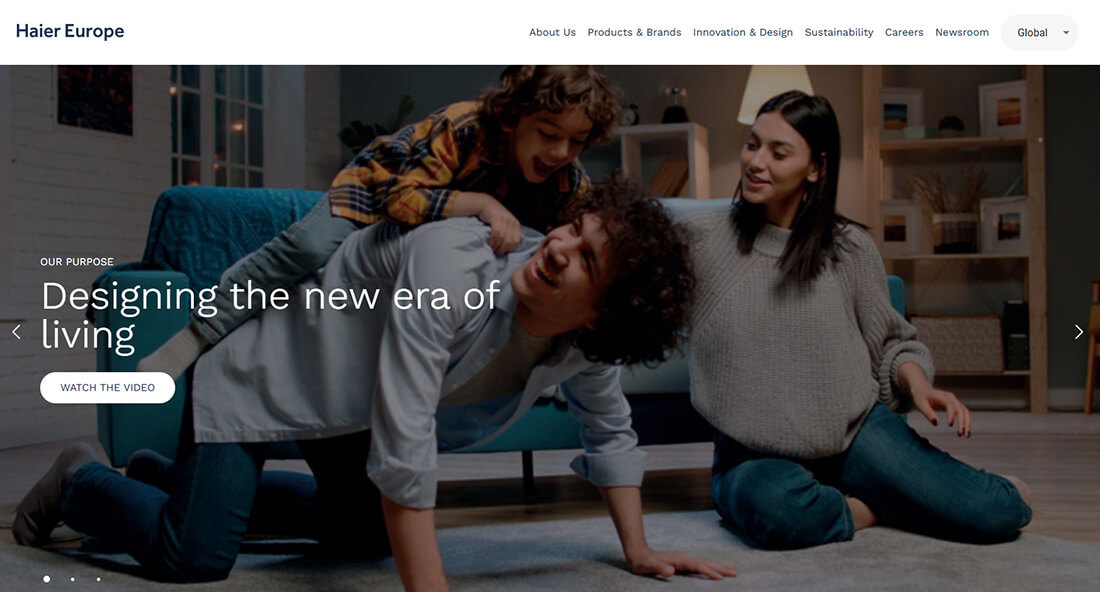Click the lamp in the hero background
Image resolution: width=1100 pixels, height=592 pixels.
coord(773,93)
